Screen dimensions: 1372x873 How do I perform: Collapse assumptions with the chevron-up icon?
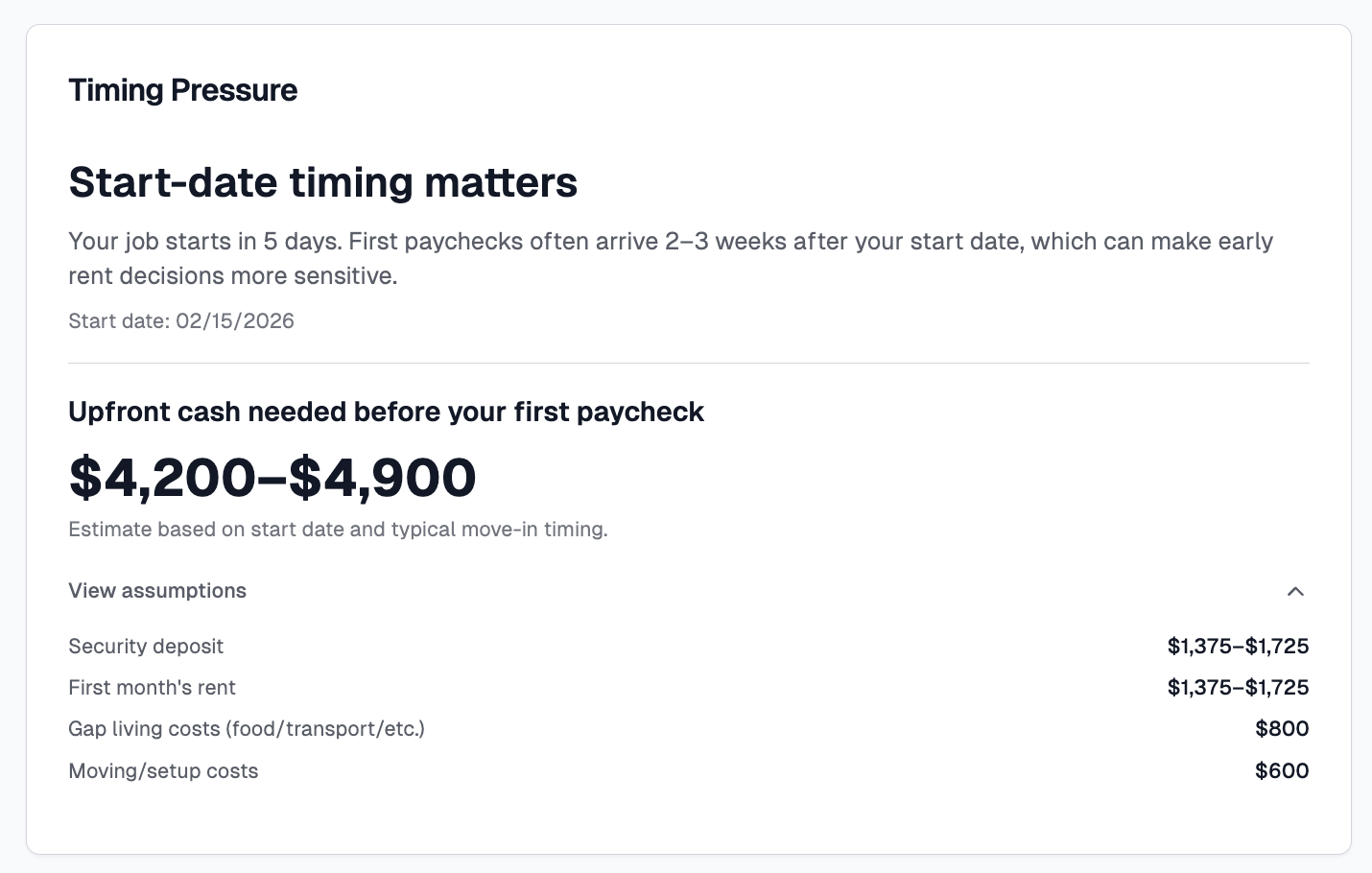[1295, 591]
